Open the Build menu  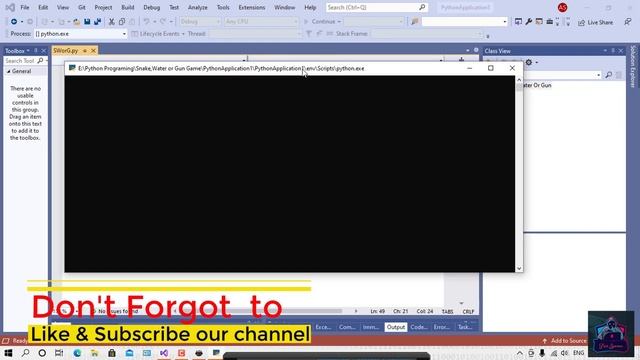click(128, 7)
